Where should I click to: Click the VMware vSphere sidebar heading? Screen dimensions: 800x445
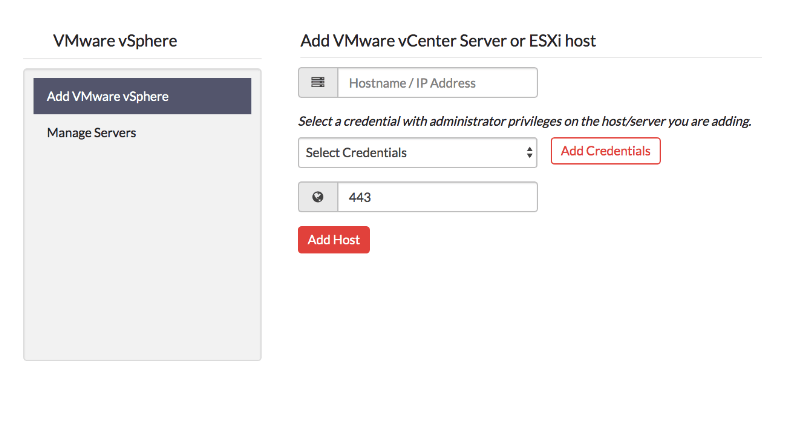[115, 41]
